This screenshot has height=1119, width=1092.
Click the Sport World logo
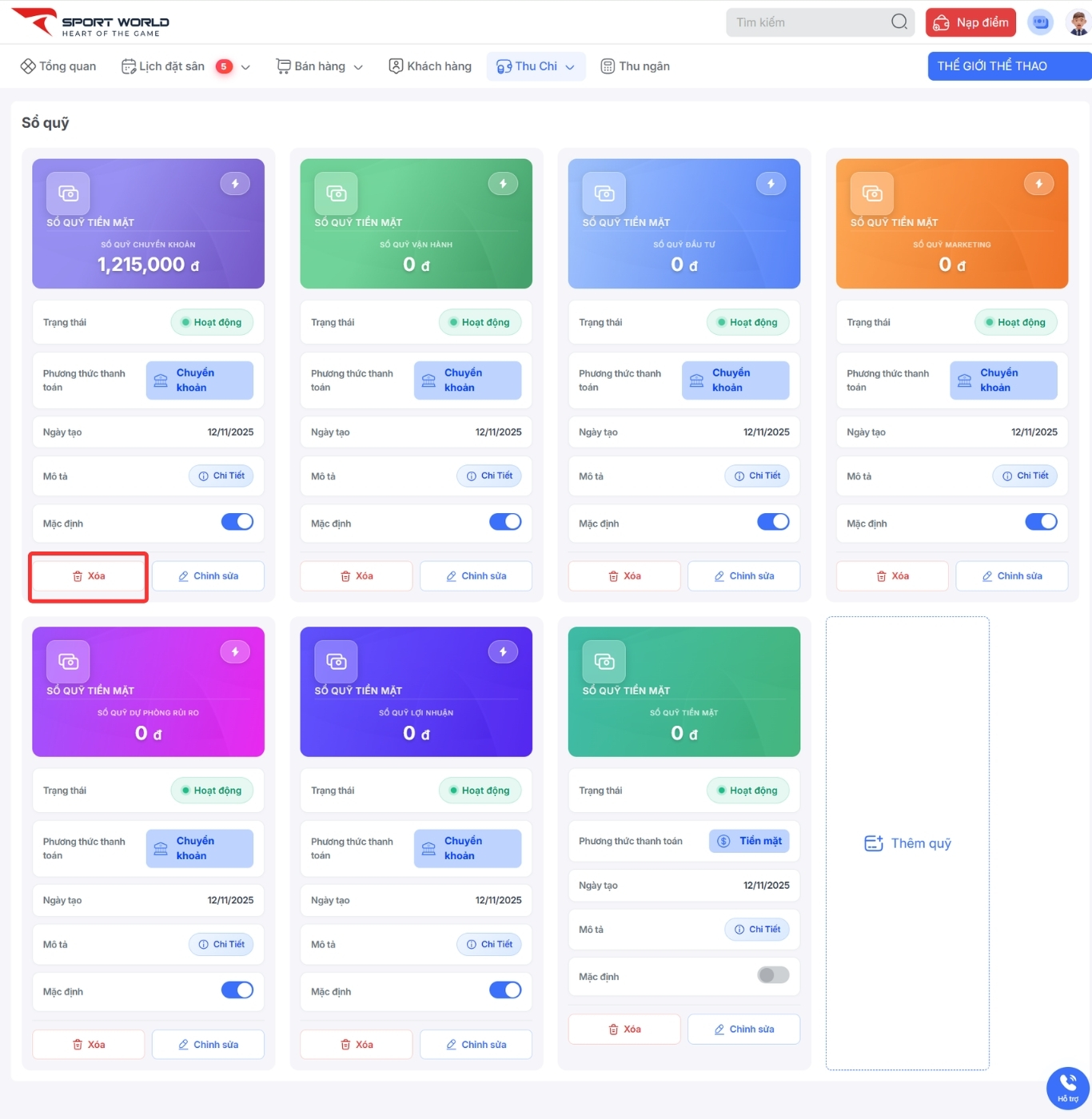(90, 22)
